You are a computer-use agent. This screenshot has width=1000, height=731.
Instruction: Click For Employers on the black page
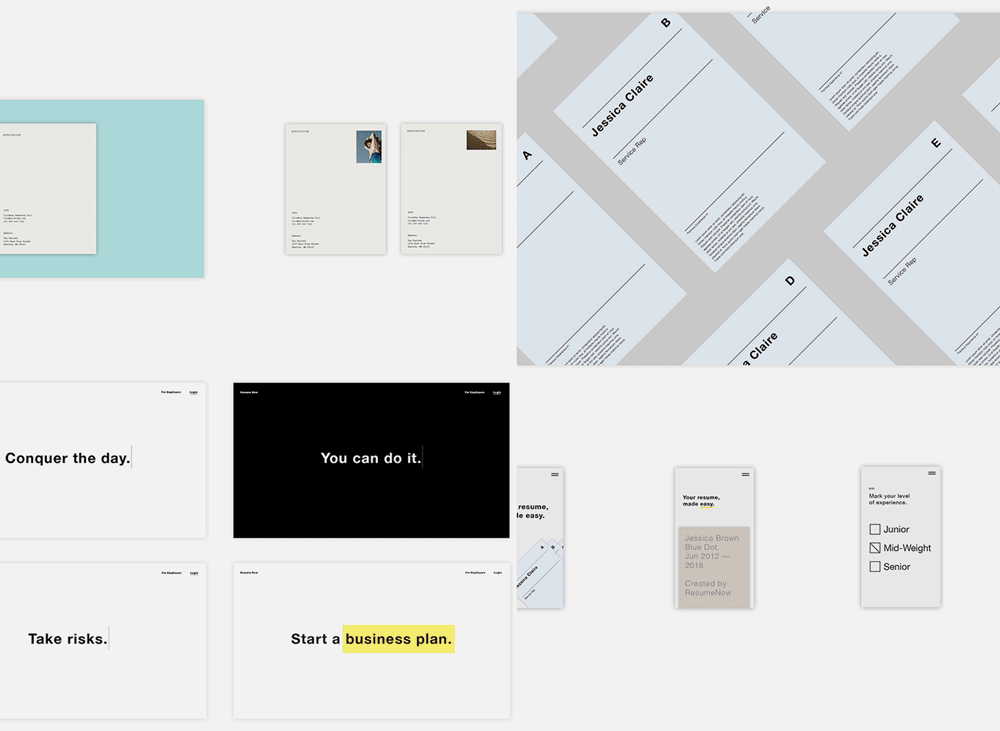(474, 392)
